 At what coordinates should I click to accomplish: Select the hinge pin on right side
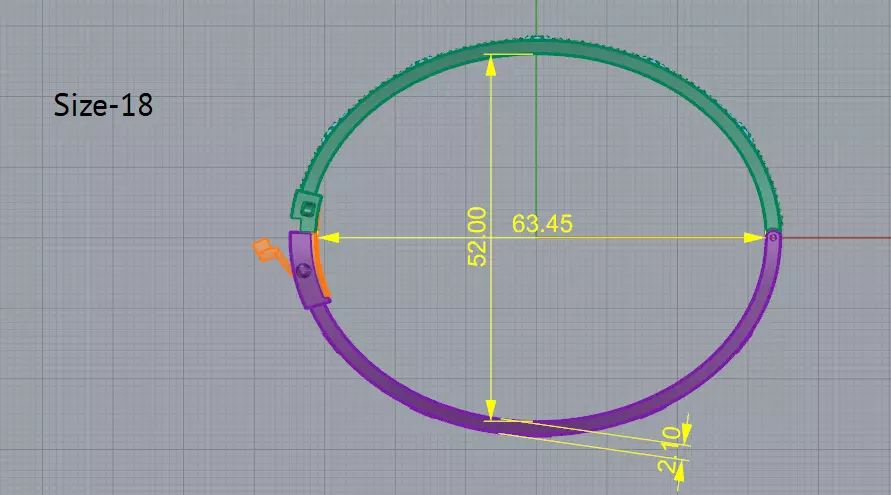coord(773,236)
